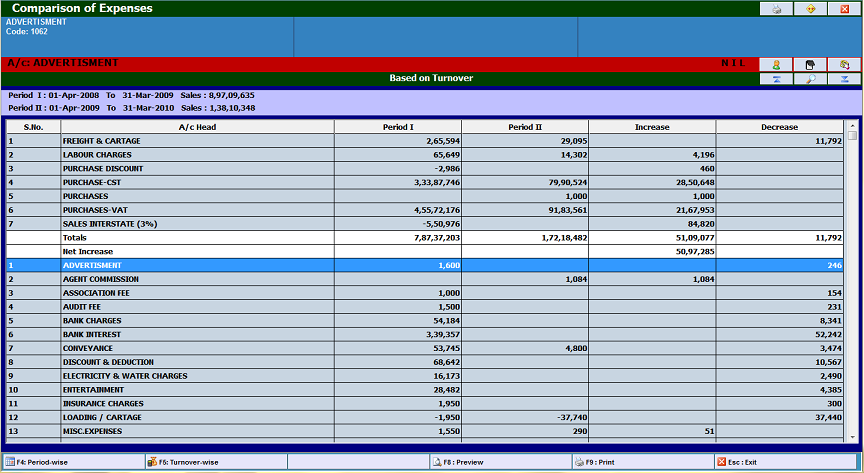Select the LABOUR CHARGES row
This screenshot has width=864, height=473.
(x=425, y=155)
